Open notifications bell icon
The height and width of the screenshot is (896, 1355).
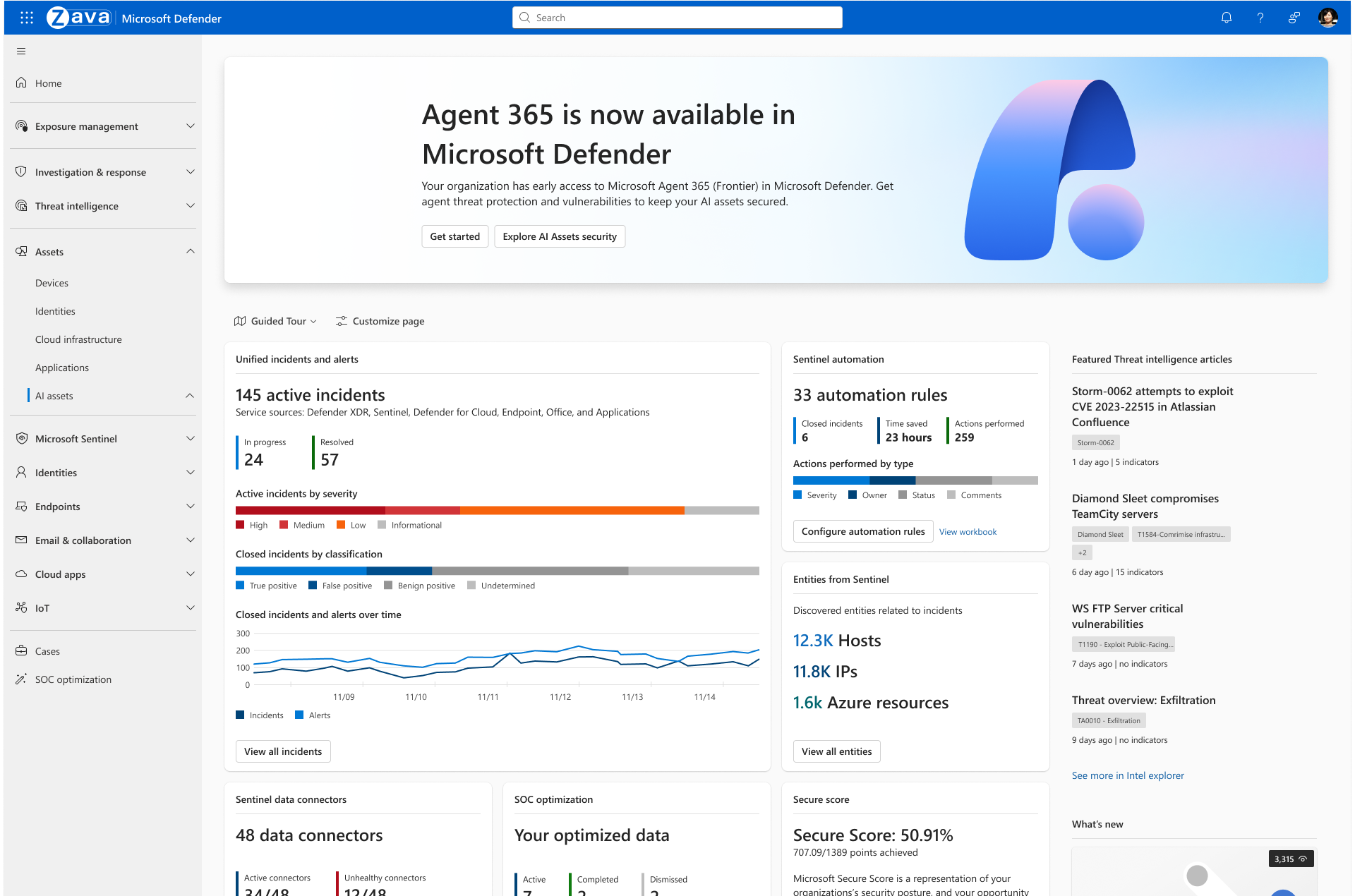tap(1227, 18)
